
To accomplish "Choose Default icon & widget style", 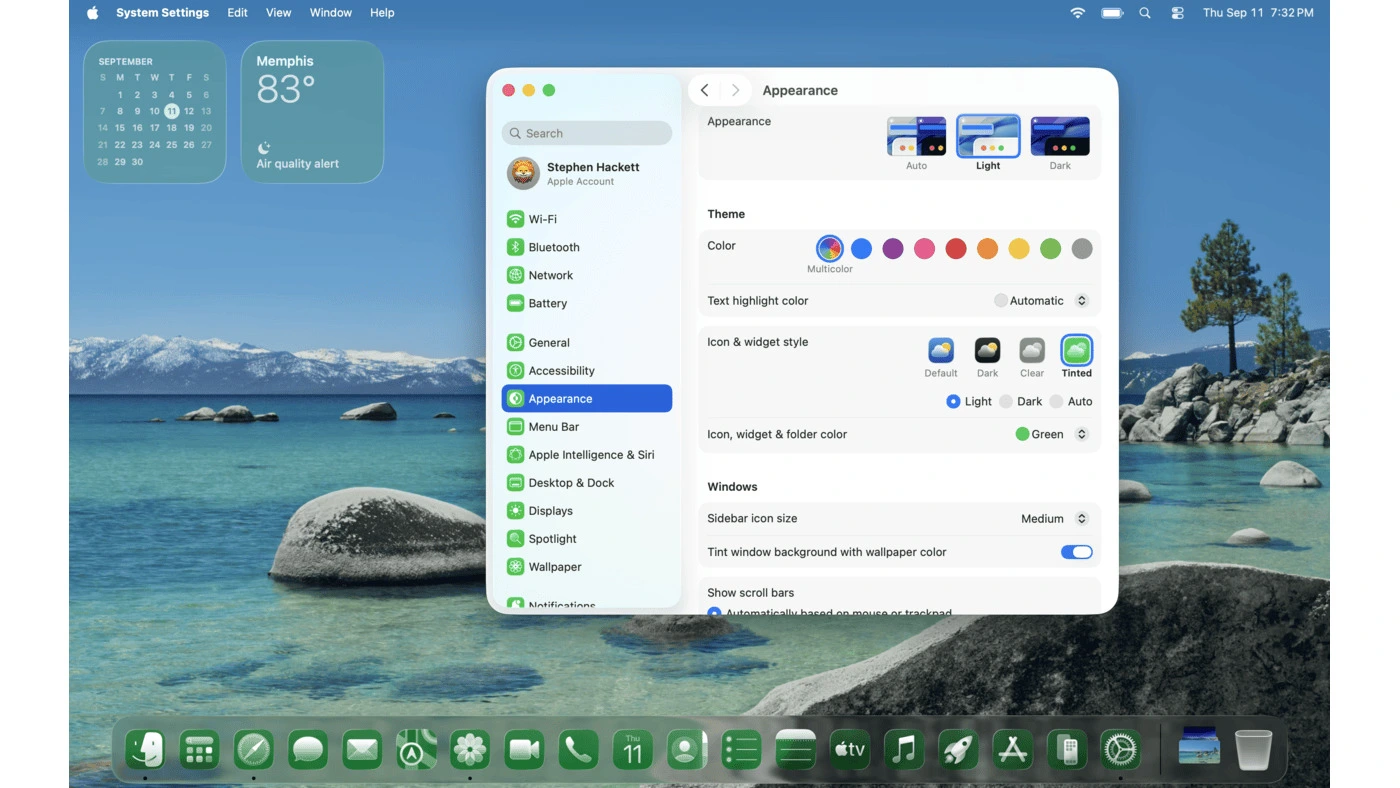I will [941, 350].
